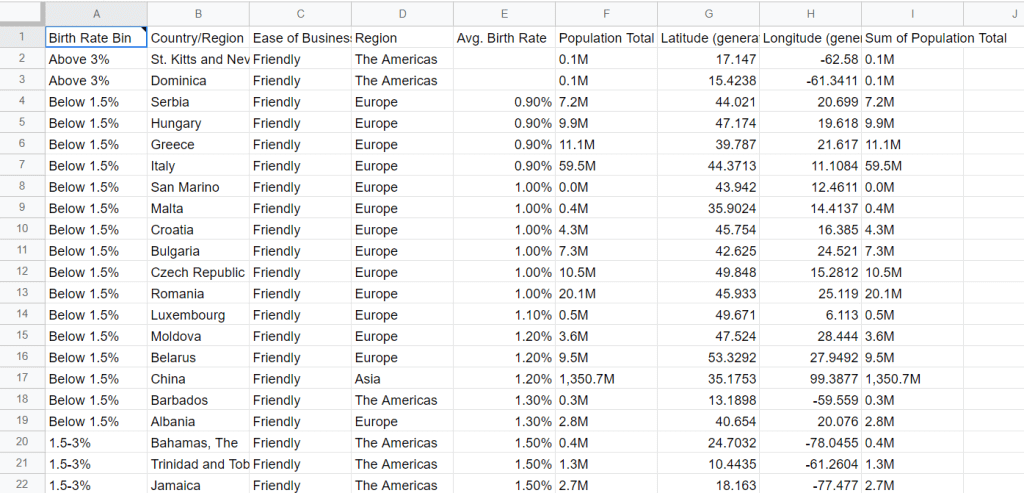Click column J header
Screen dimensions: 1024x493
pos(994,14)
